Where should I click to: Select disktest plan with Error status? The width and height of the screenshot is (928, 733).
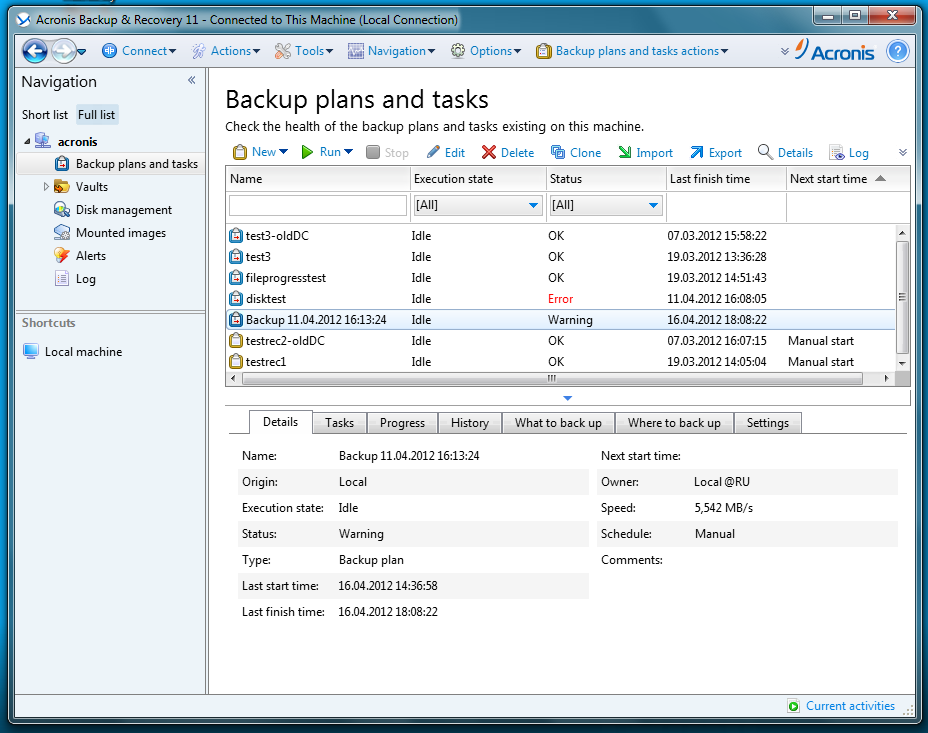560,299
